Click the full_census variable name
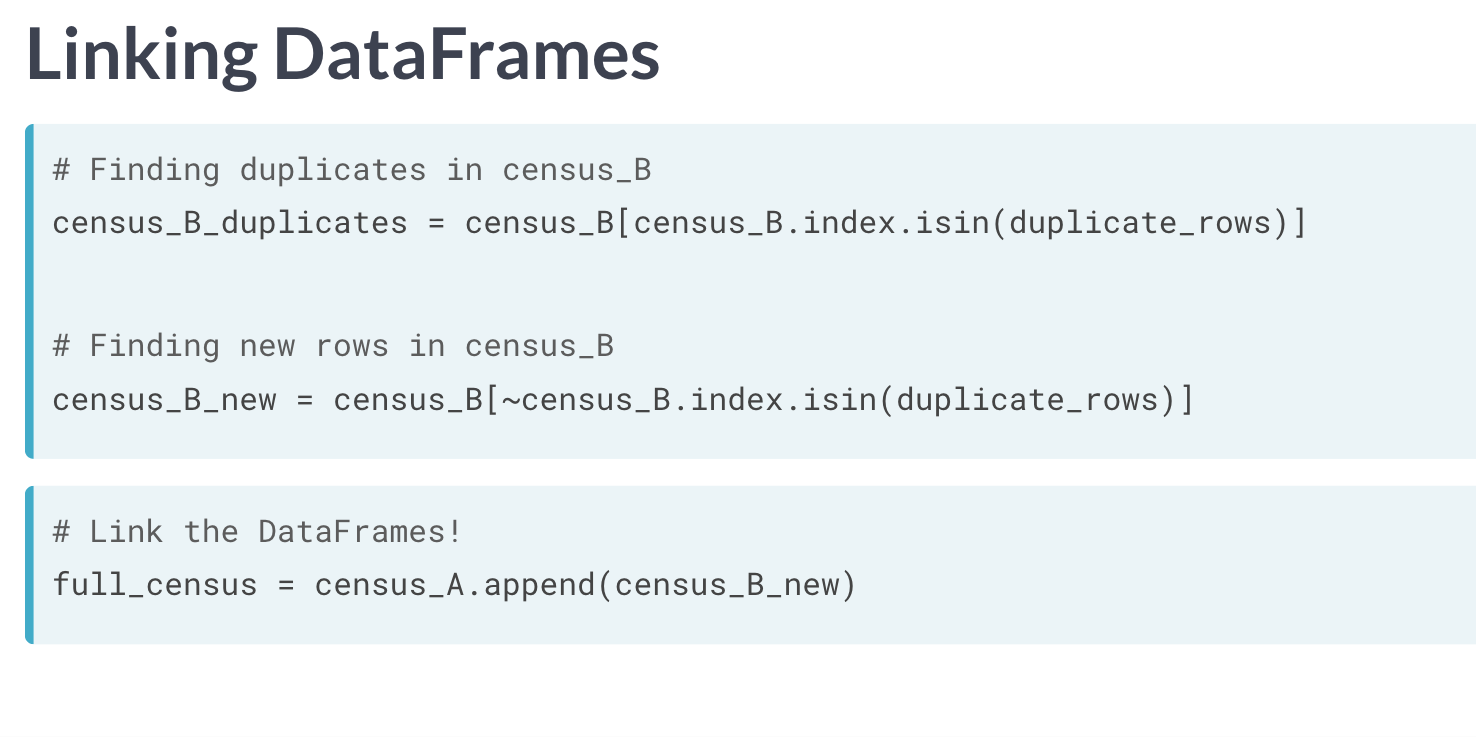 [x=155, y=584]
